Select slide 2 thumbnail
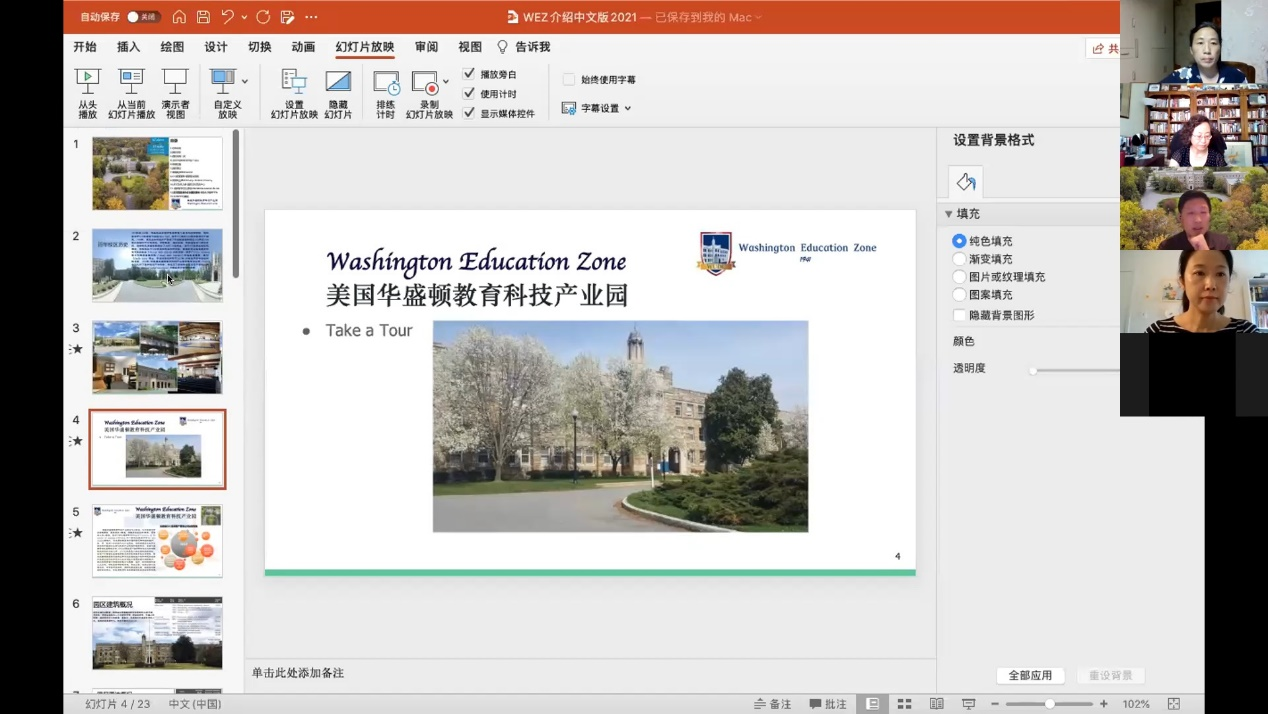The height and width of the screenshot is (714, 1268). (157, 265)
